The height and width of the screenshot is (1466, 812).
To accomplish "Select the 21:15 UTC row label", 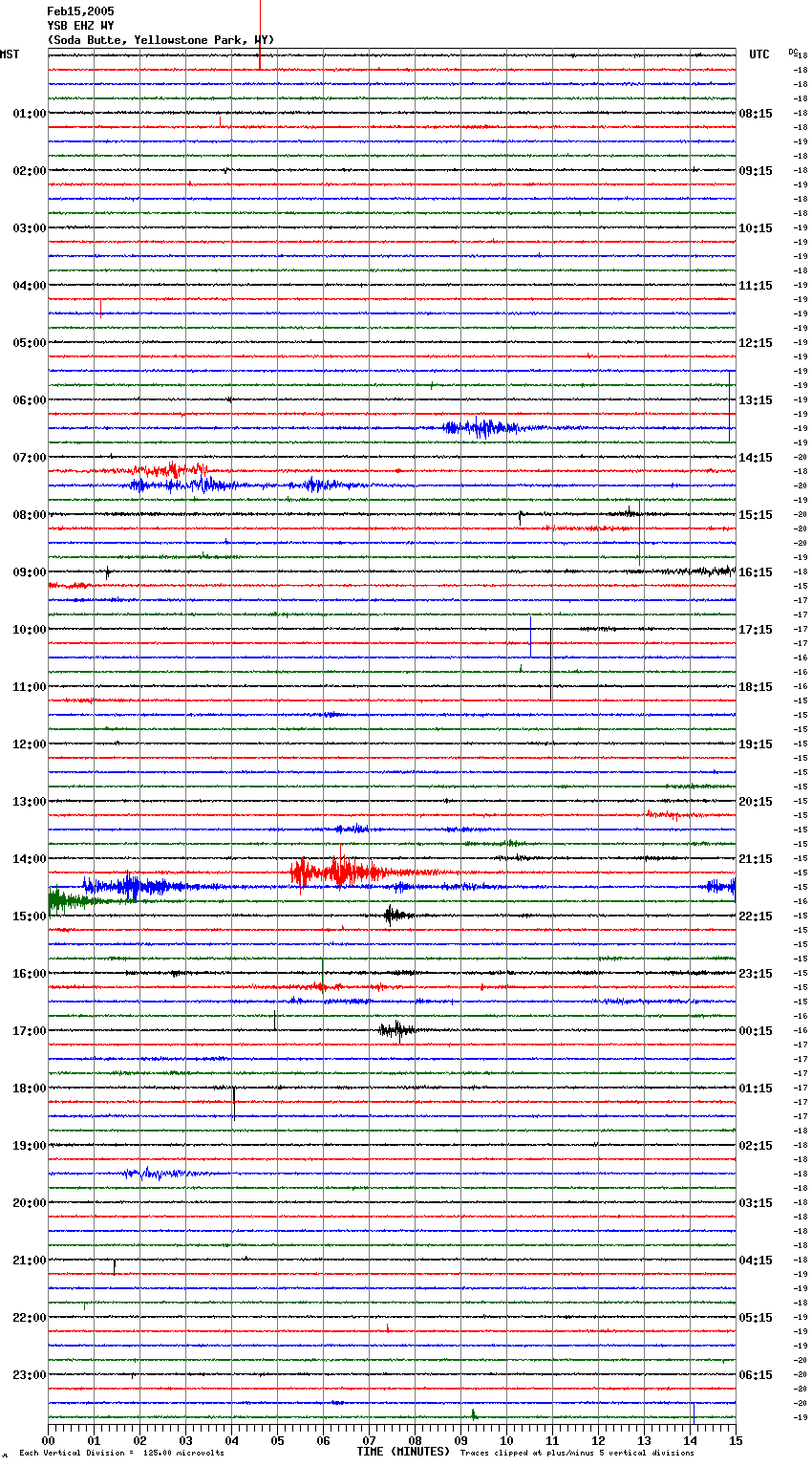I will point(756,859).
